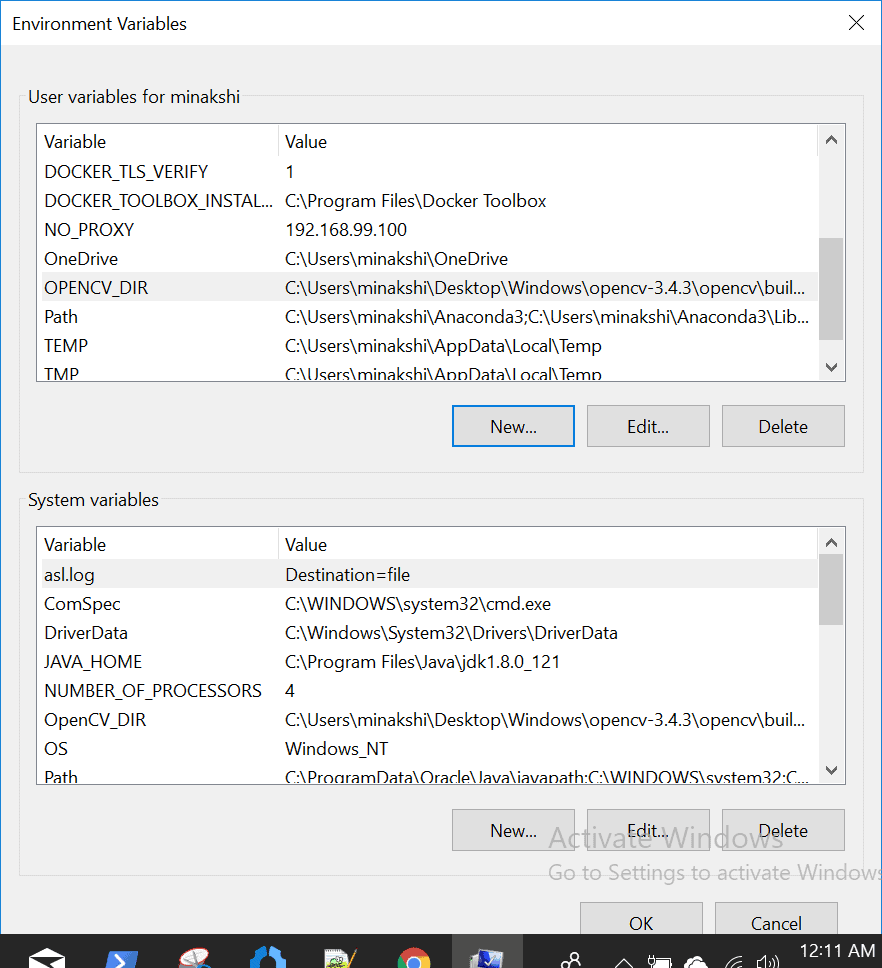Viewport: 882px width, 968px height.
Task: Click Delete under User variables
Action: (783, 426)
